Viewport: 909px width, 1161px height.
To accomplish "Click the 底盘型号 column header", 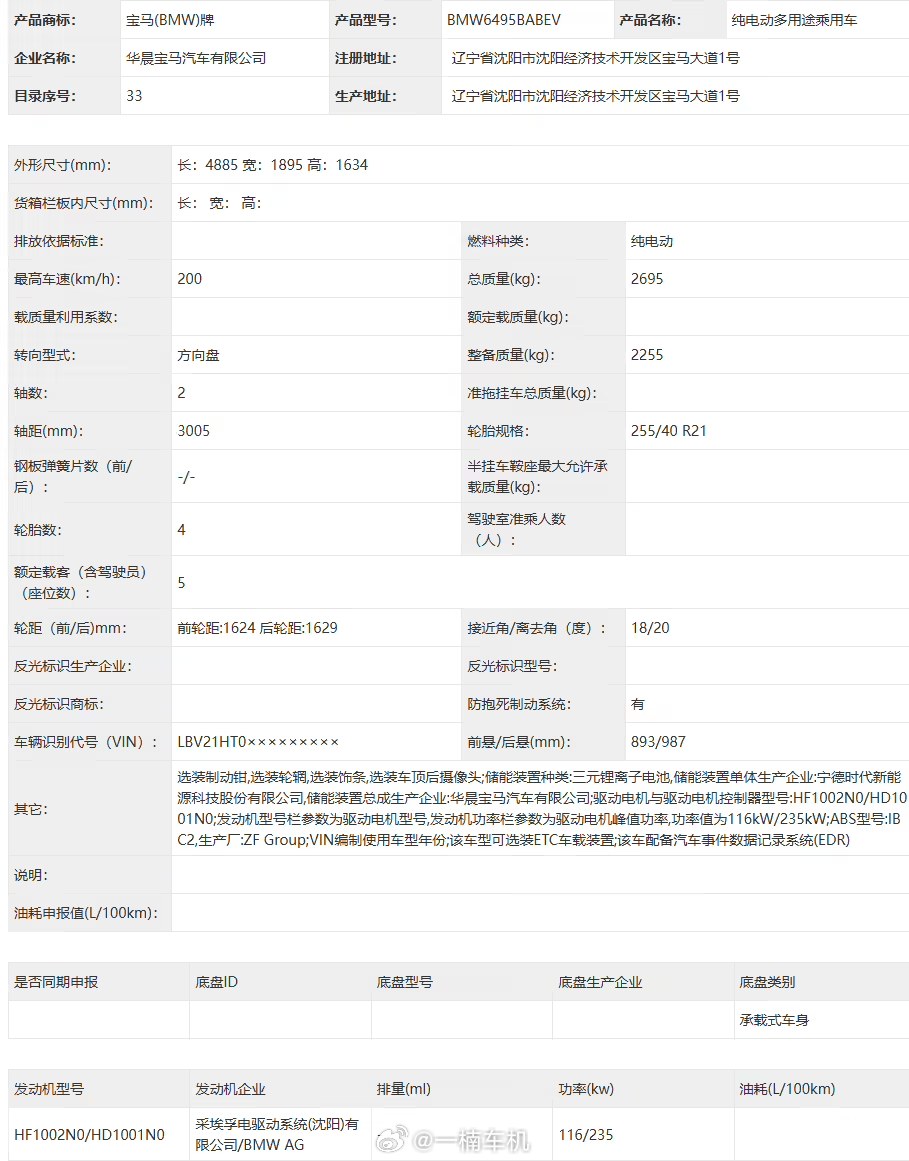I will coord(404,982).
